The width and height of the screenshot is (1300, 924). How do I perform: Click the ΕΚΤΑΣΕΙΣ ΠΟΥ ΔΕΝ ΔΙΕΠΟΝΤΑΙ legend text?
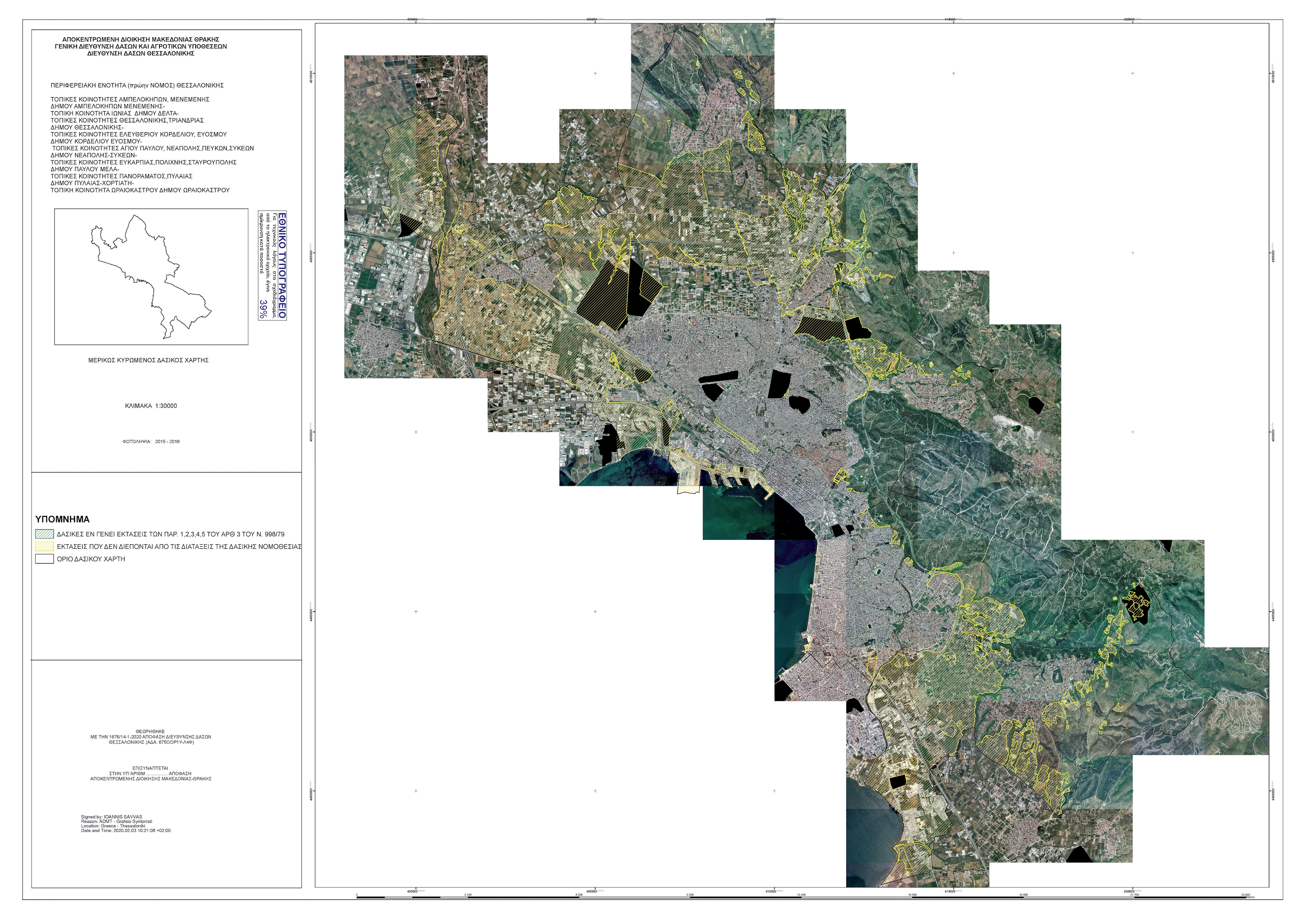[179, 546]
